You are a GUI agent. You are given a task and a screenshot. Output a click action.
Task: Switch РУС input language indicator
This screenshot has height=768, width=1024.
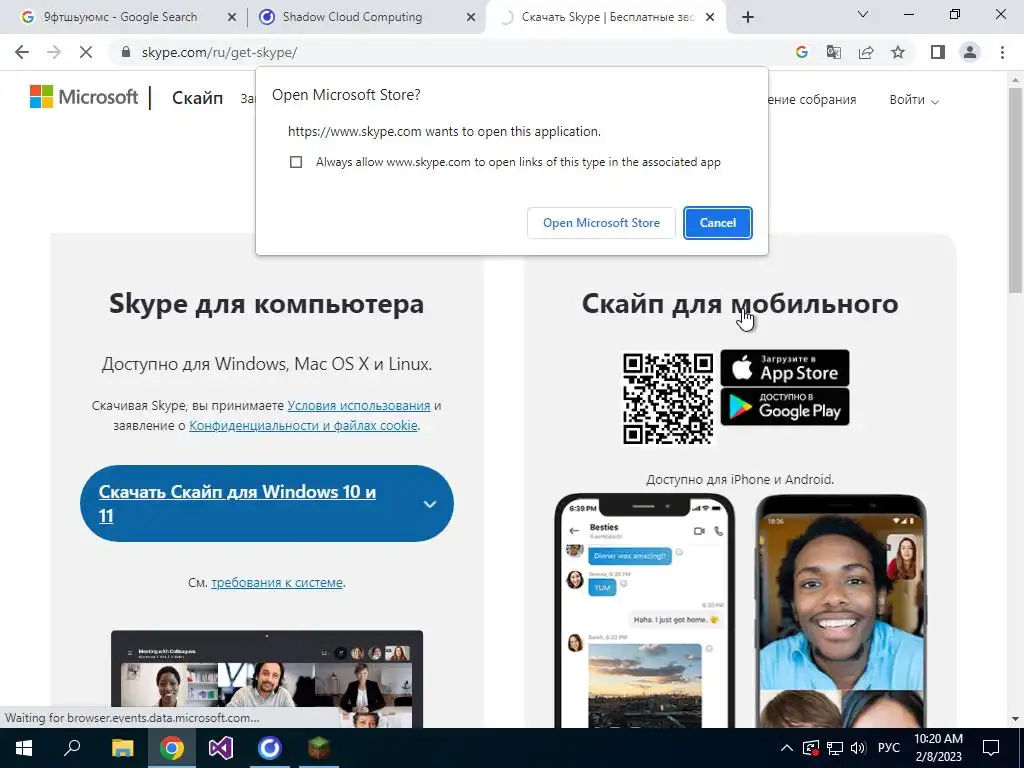point(889,748)
